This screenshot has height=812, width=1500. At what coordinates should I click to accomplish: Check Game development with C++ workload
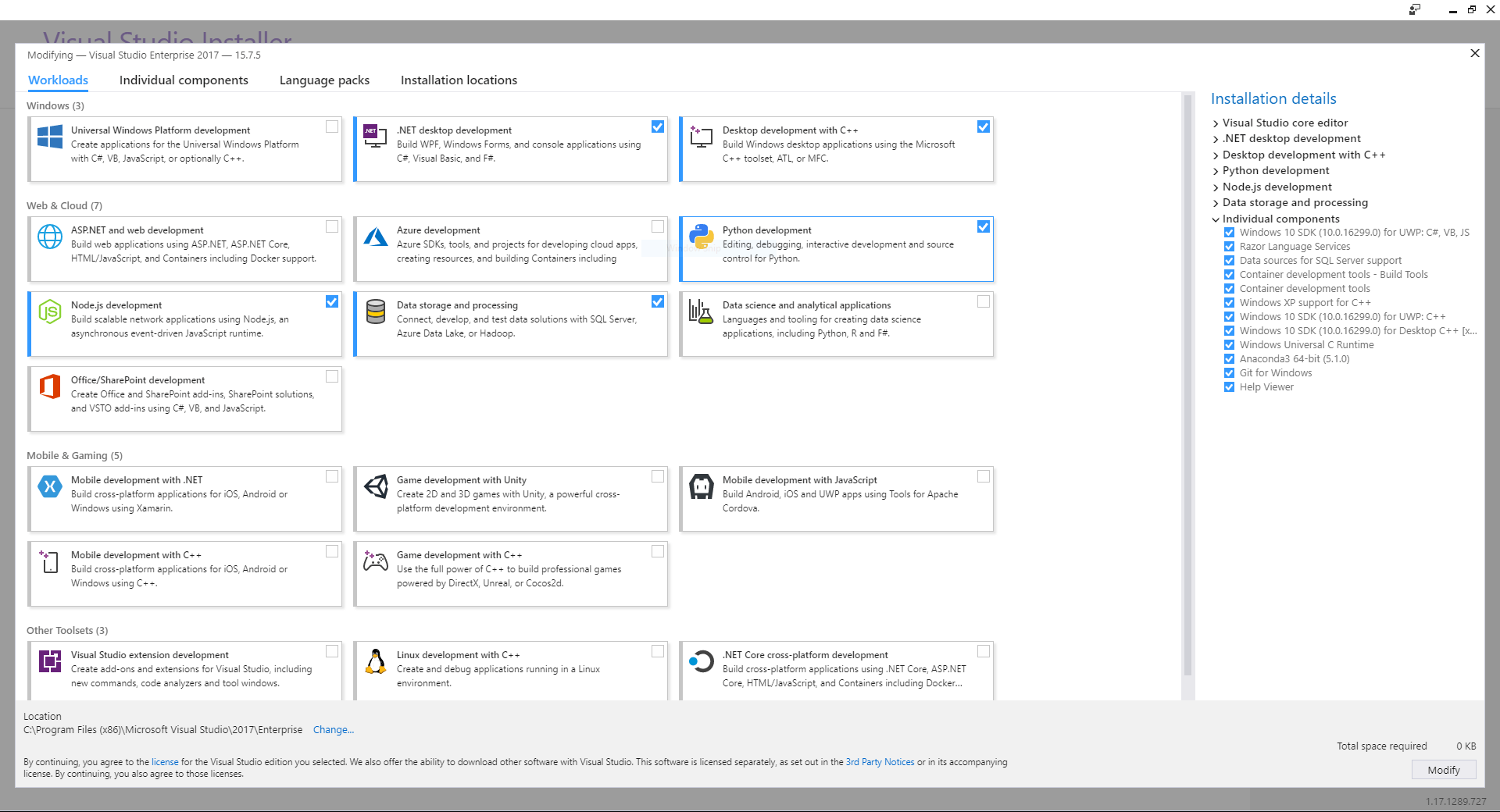658,551
